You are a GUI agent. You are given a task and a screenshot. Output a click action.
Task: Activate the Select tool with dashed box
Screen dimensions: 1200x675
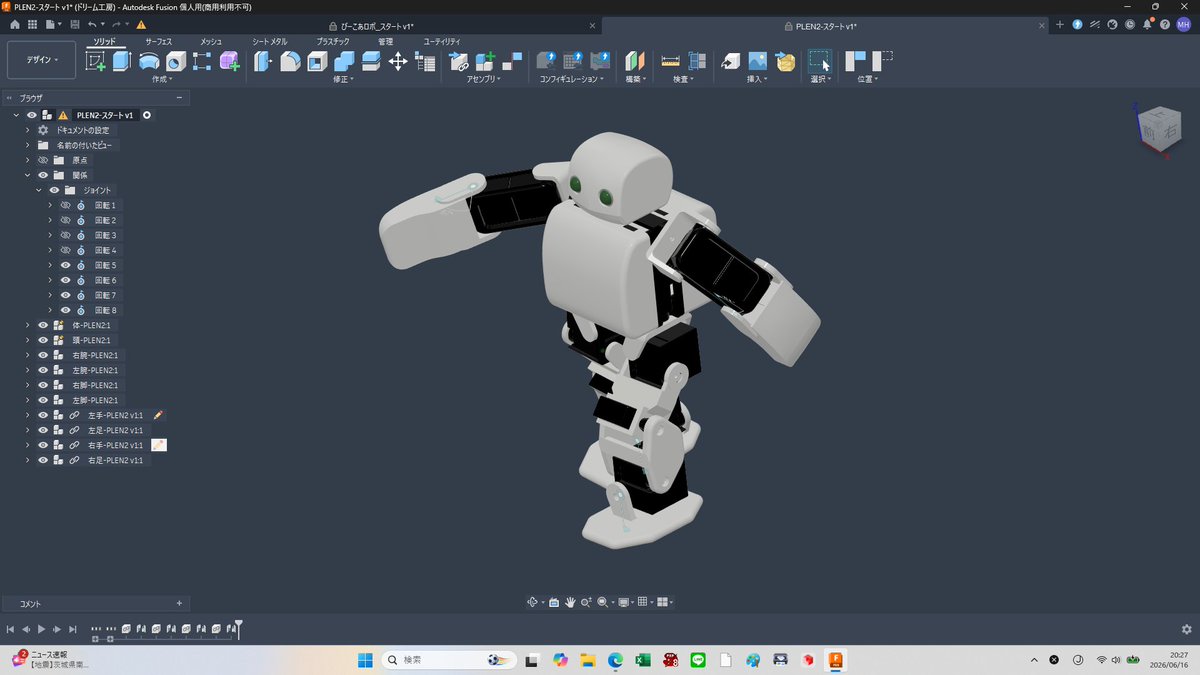819,61
